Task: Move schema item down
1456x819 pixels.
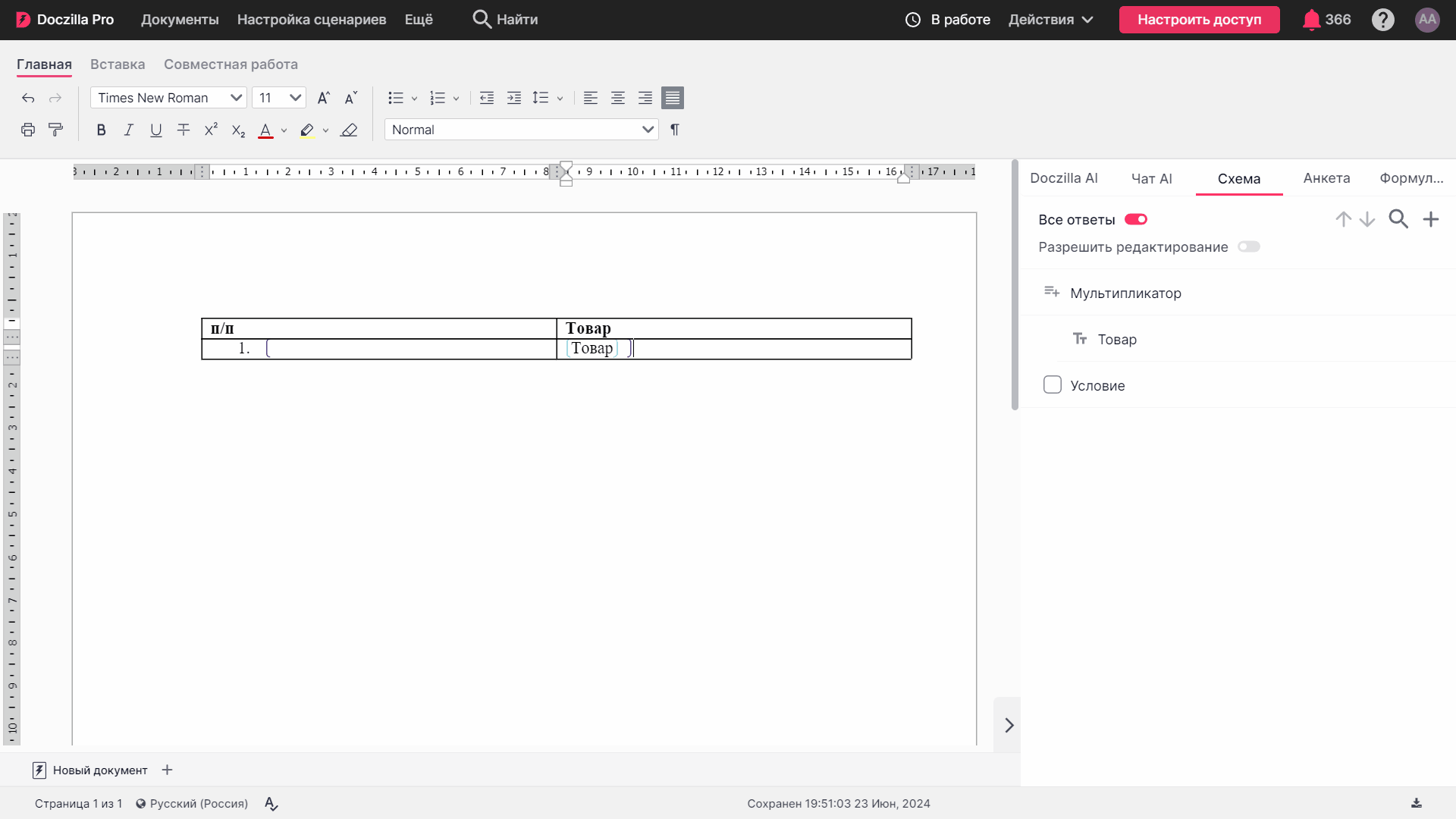Action: point(1367,219)
